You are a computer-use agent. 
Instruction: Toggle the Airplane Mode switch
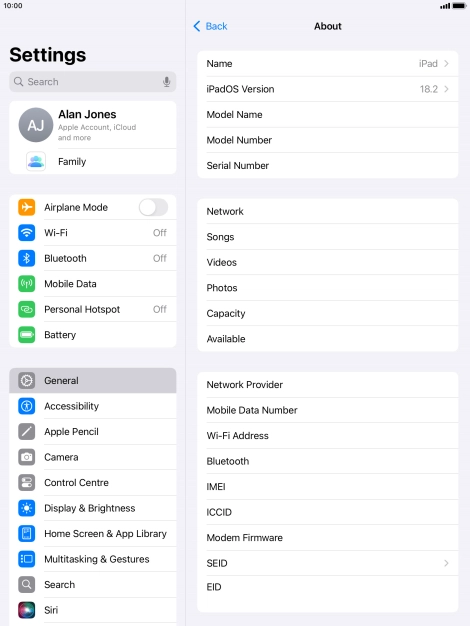[153, 207]
